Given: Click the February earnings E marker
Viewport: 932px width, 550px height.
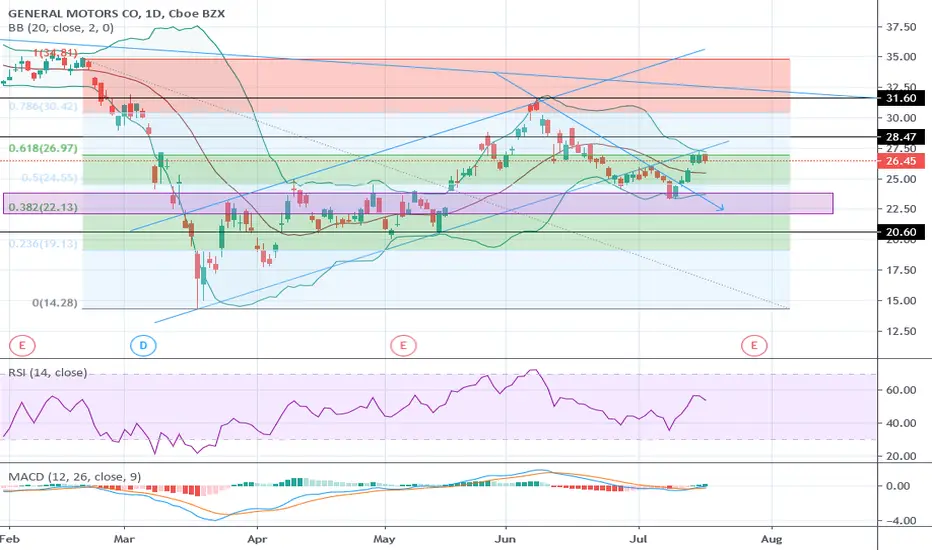Looking at the screenshot, I should point(22,345).
